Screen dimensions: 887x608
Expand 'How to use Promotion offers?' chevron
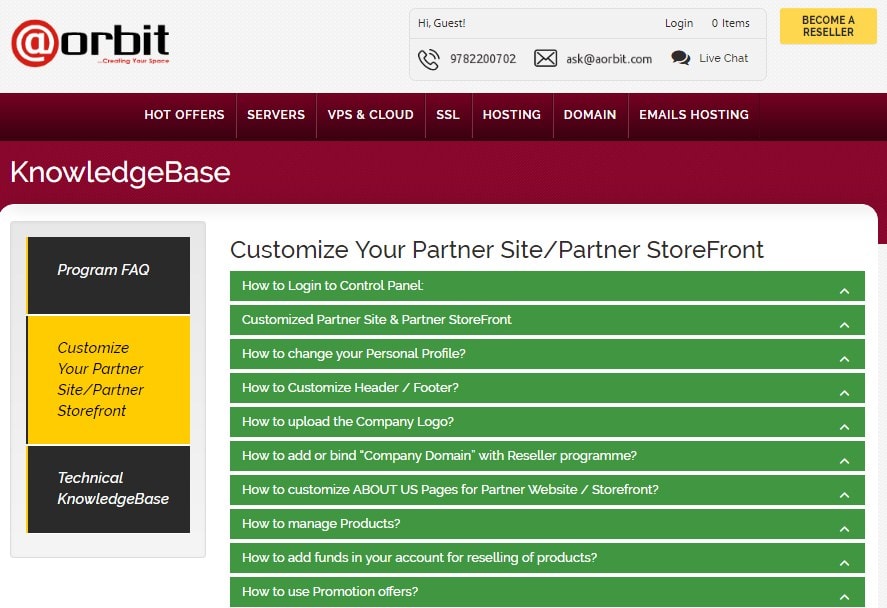[x=845, y=597]
